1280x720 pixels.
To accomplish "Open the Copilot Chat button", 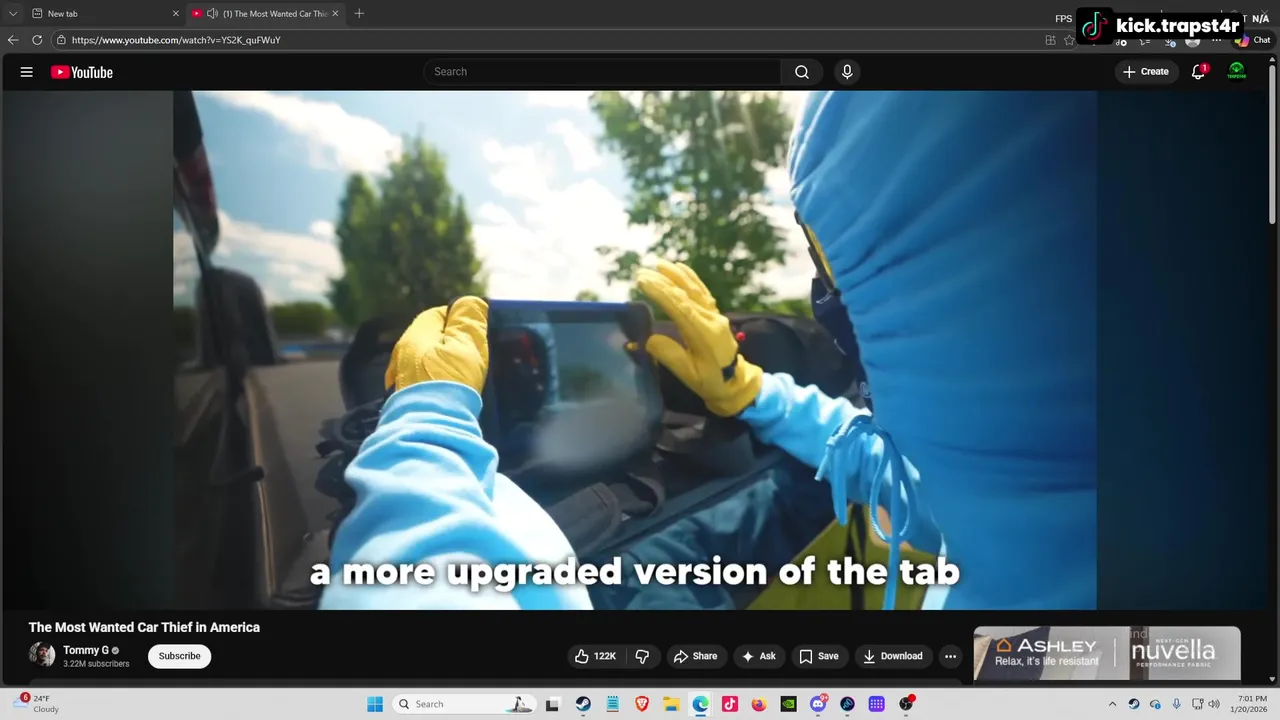I will (x=1253, y=40).
